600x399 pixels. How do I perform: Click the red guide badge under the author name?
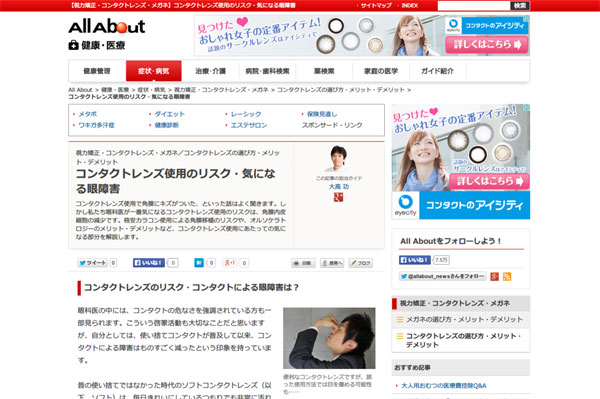(x=338, y=197)
